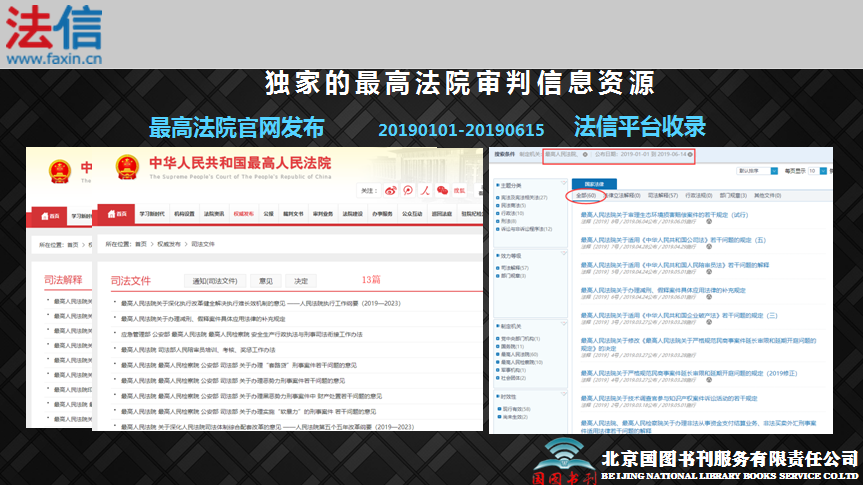Click the 决定 button

(301, 281)
